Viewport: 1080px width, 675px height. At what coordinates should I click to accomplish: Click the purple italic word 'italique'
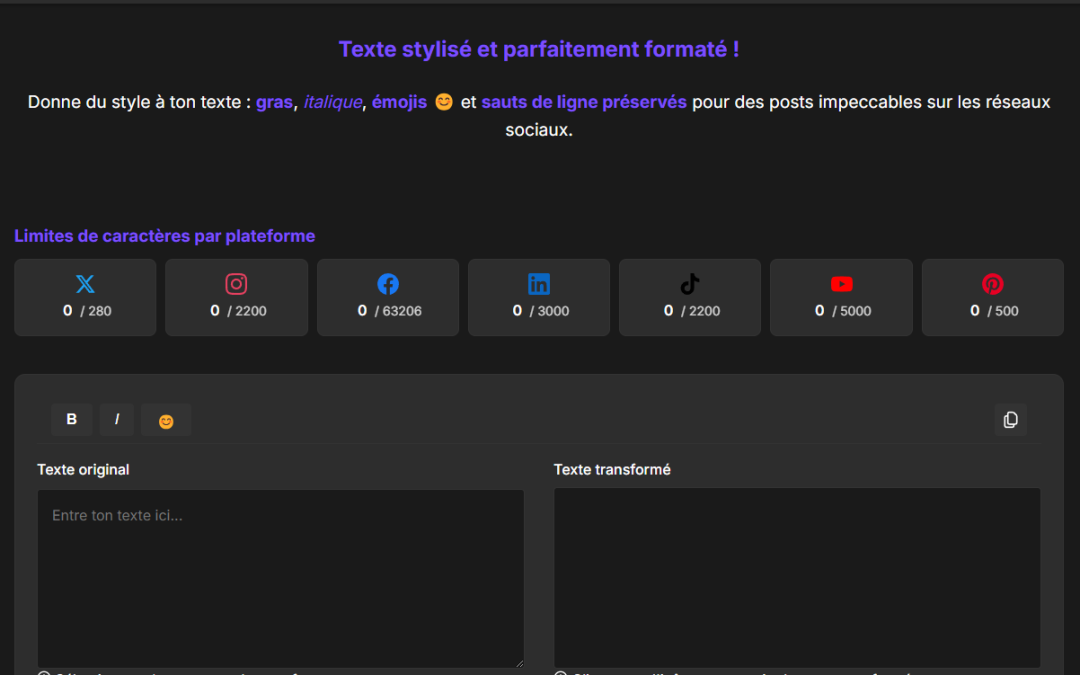click(333, 102)
